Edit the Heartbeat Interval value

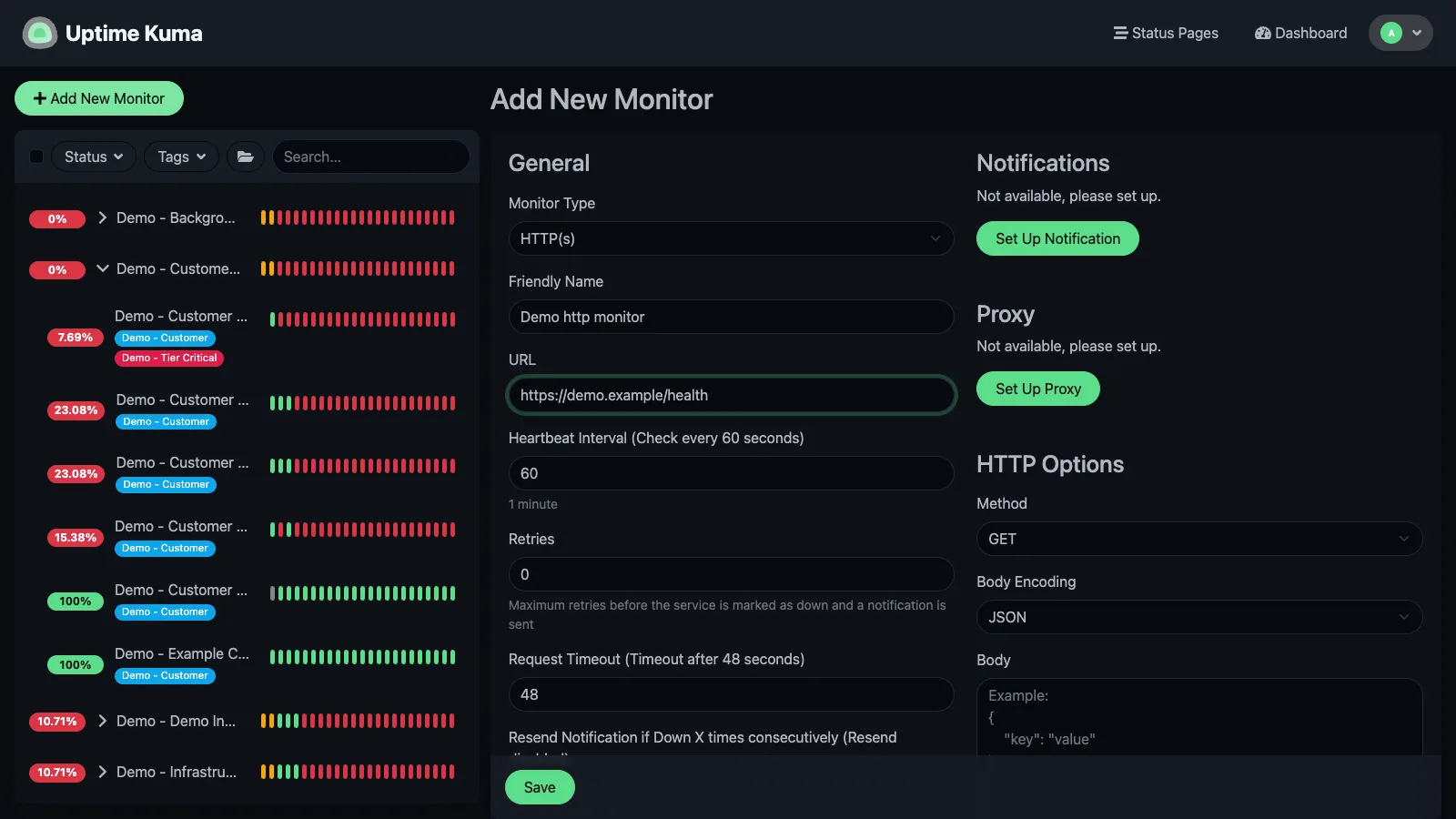pos(731,473)
